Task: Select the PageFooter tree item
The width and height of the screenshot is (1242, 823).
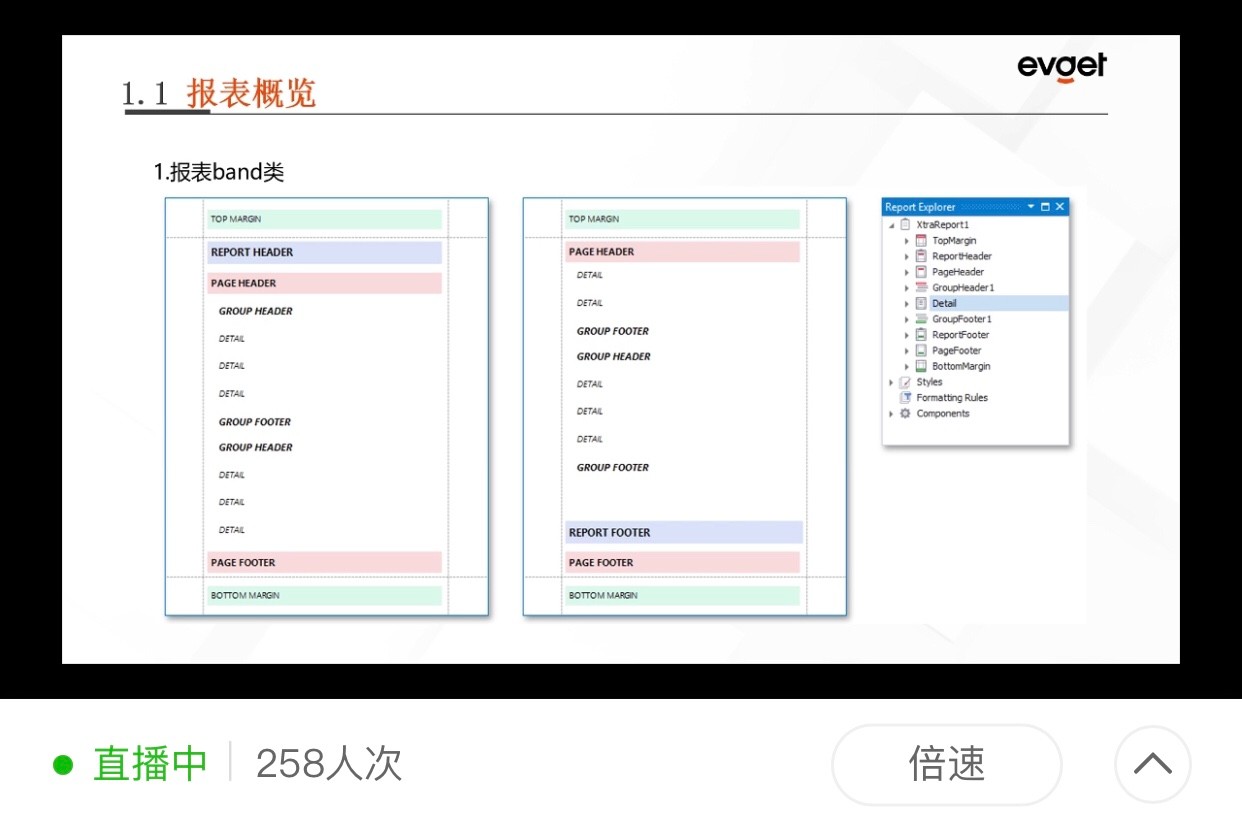Action: click(x=956, y=351)
